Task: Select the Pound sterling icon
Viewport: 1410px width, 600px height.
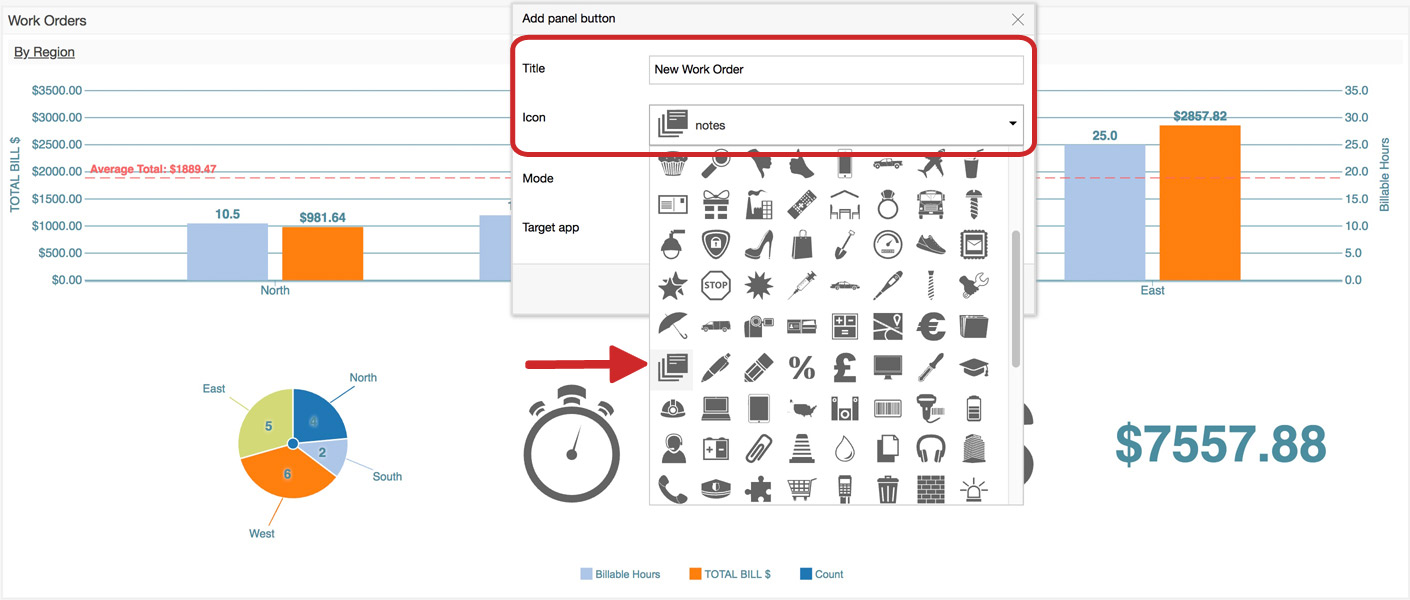Action: pos(845,367)
